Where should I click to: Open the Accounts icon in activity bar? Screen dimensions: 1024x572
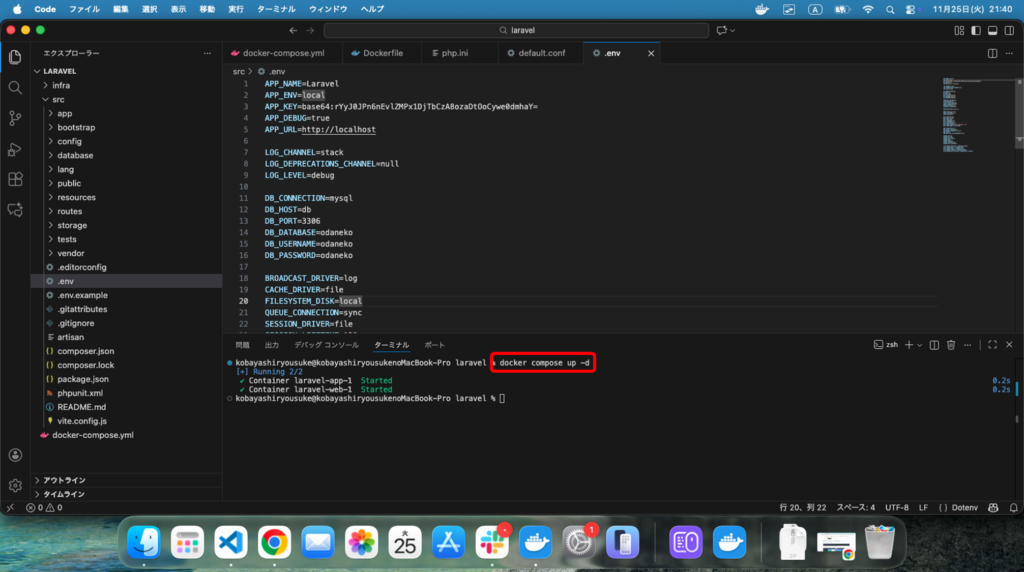tap(15, 455)
